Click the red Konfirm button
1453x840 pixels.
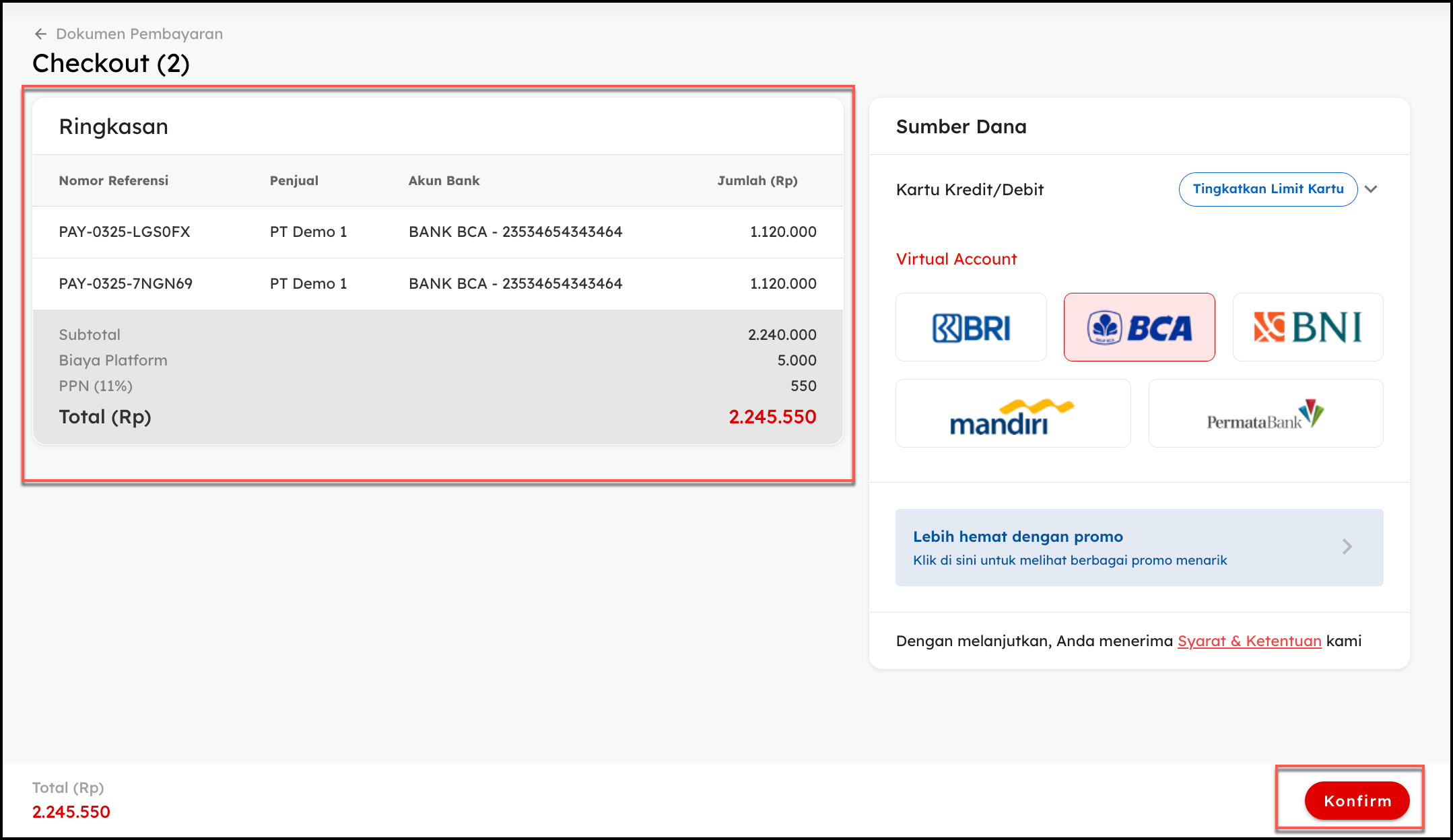click(x=1356, y=801)
